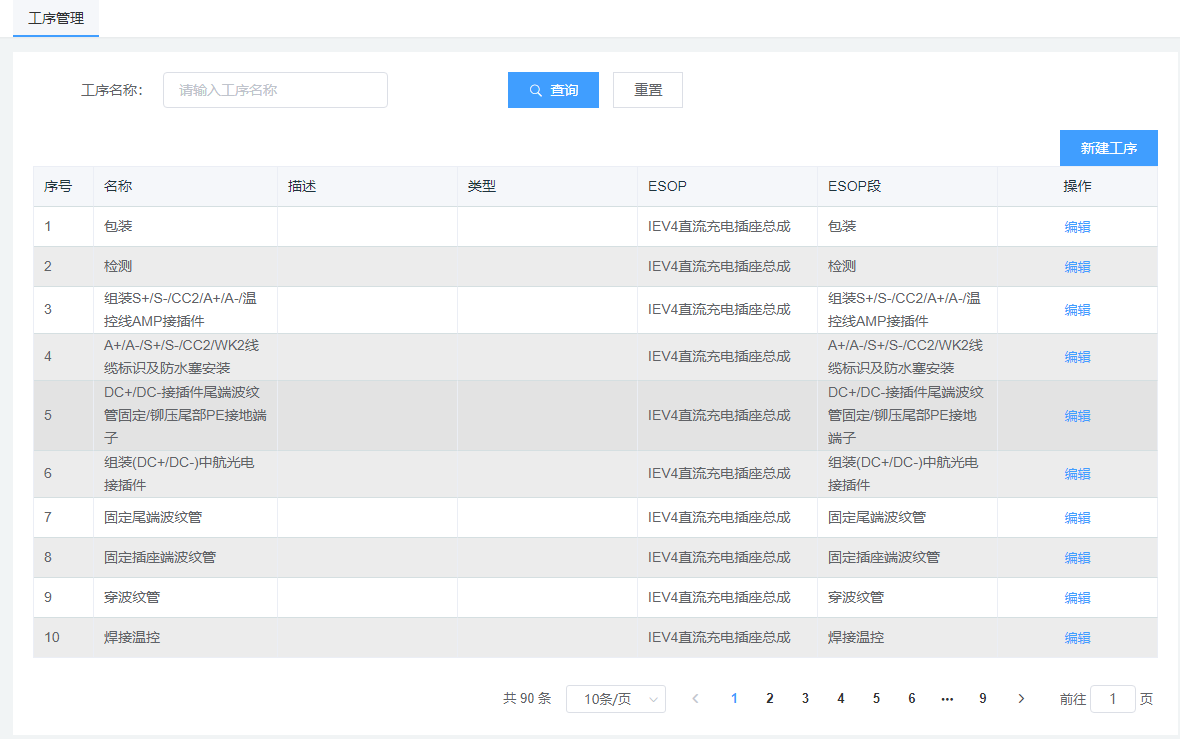Click the 新建工序 button
This screenshot has width=1180, height=739.
1108,148
